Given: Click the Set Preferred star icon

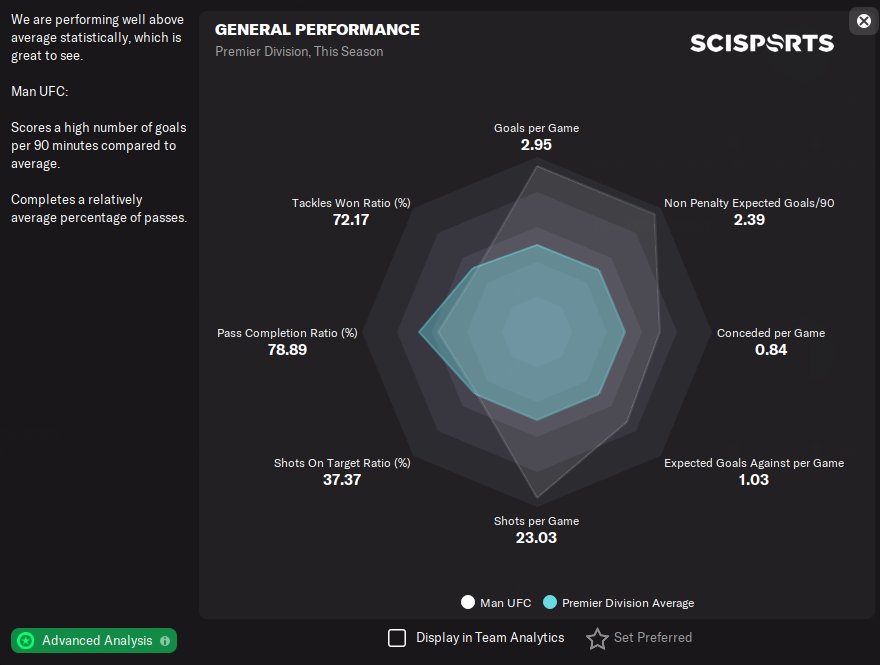Looking at the screenshot, I should 597,638.
